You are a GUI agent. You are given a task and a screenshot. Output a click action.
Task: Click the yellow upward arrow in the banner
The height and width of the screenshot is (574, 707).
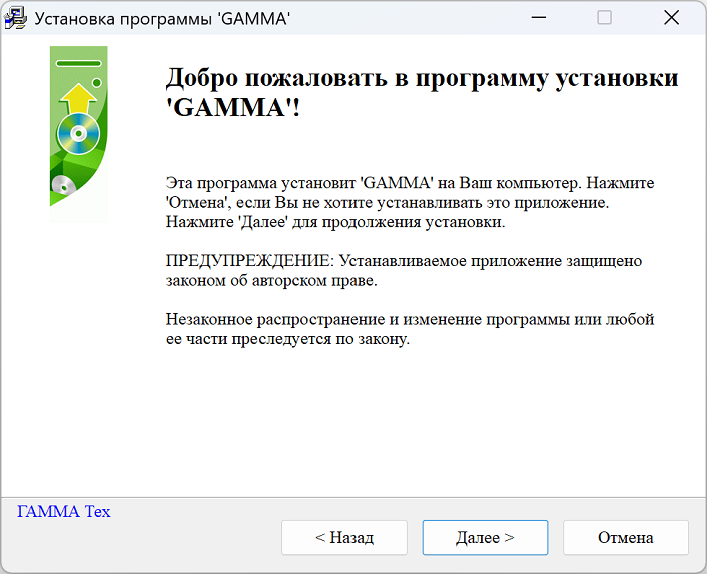coord(77,100)
